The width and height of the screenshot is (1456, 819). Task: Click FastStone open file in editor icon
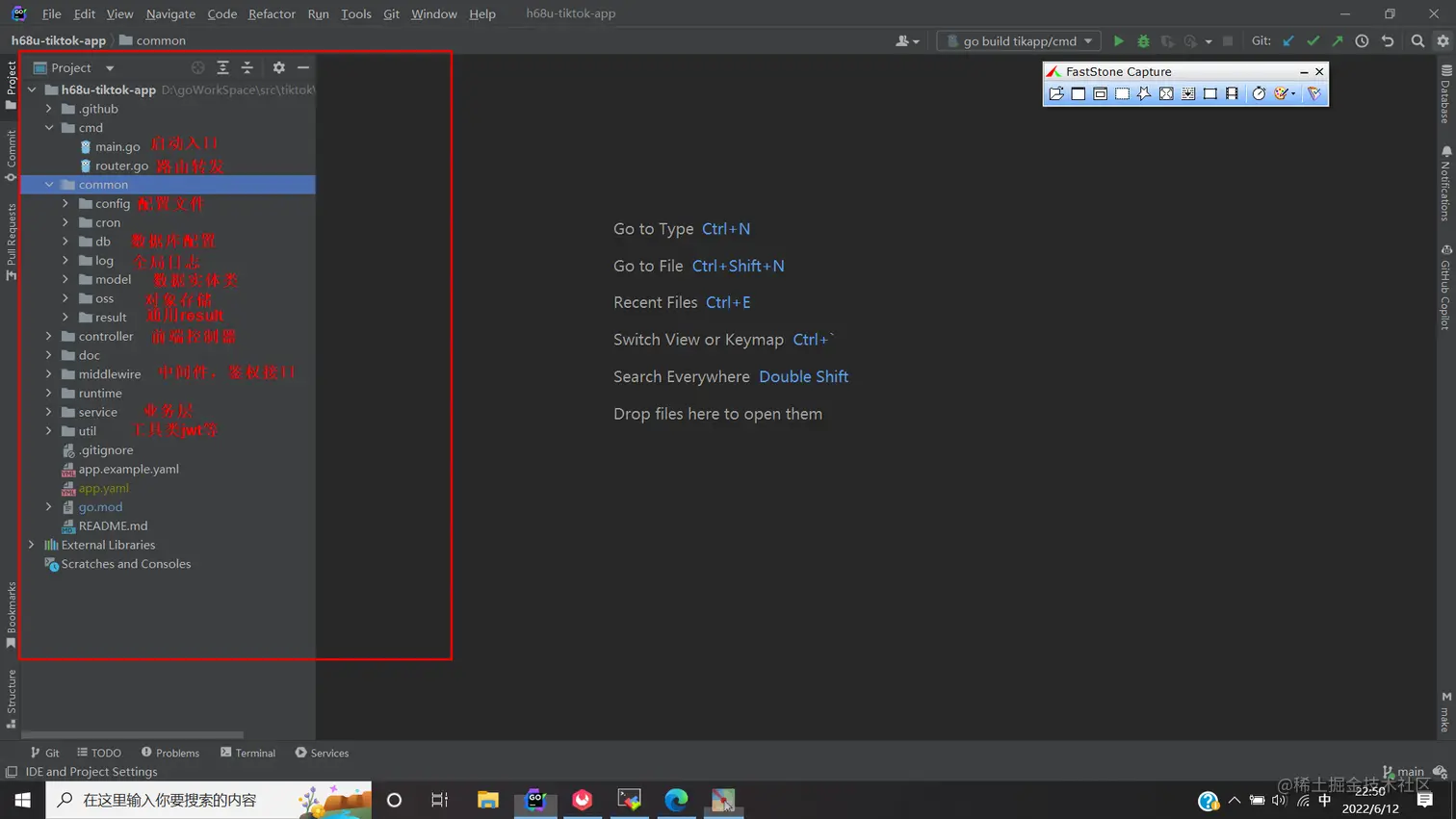pyautogui.click(x=1056, y=93)
